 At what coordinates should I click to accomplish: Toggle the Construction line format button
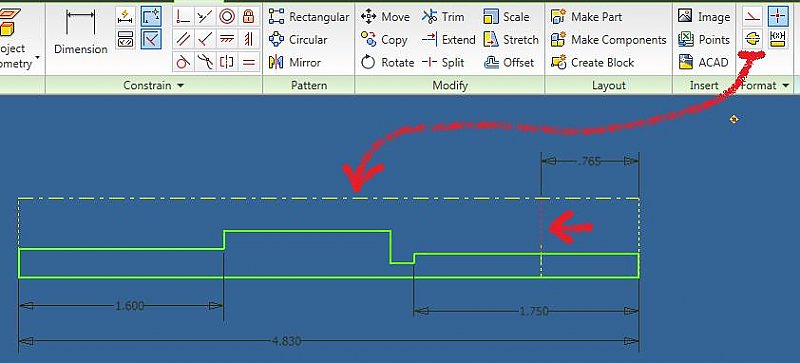[753, 16]
